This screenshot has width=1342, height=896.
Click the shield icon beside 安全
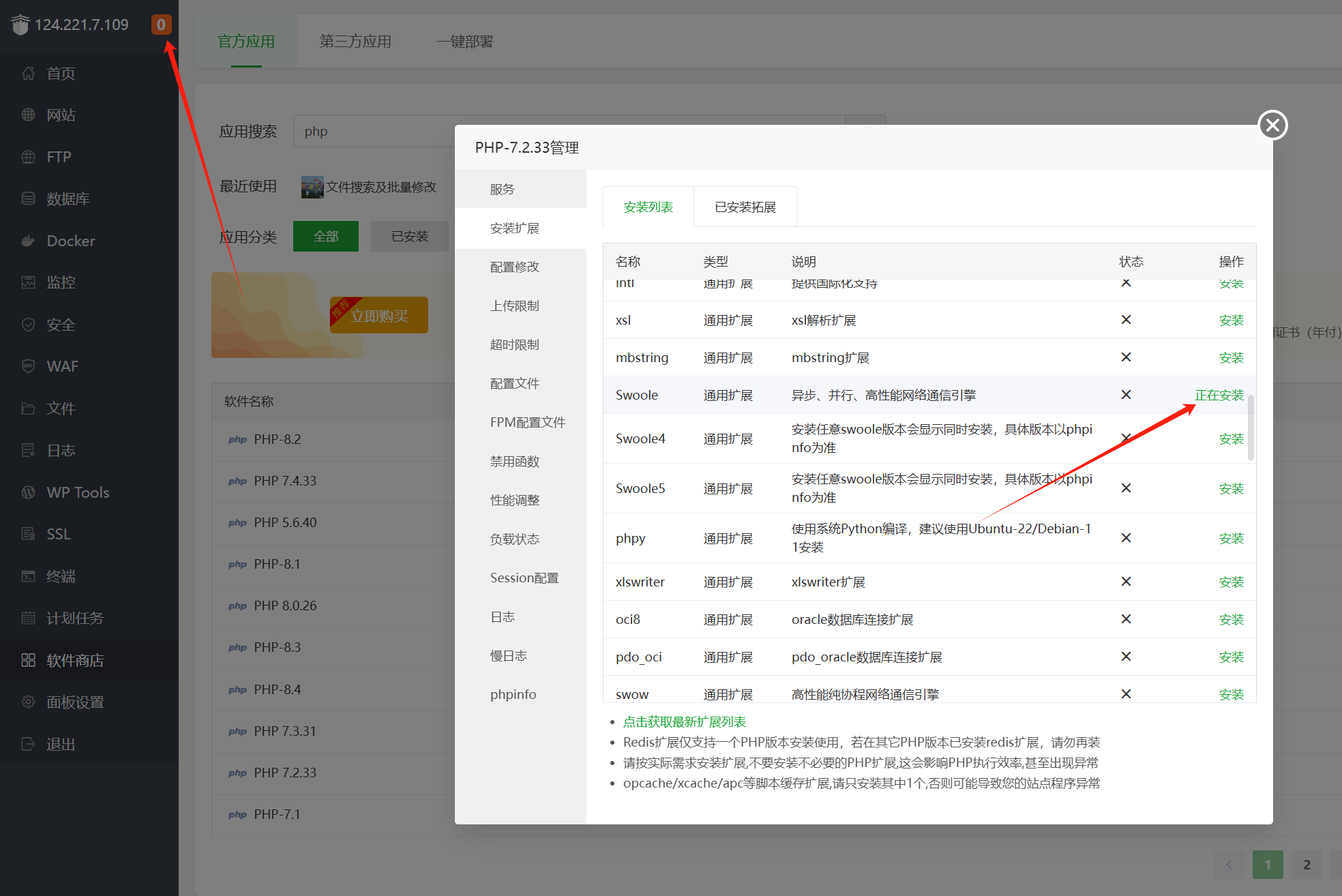coord(28,325)
